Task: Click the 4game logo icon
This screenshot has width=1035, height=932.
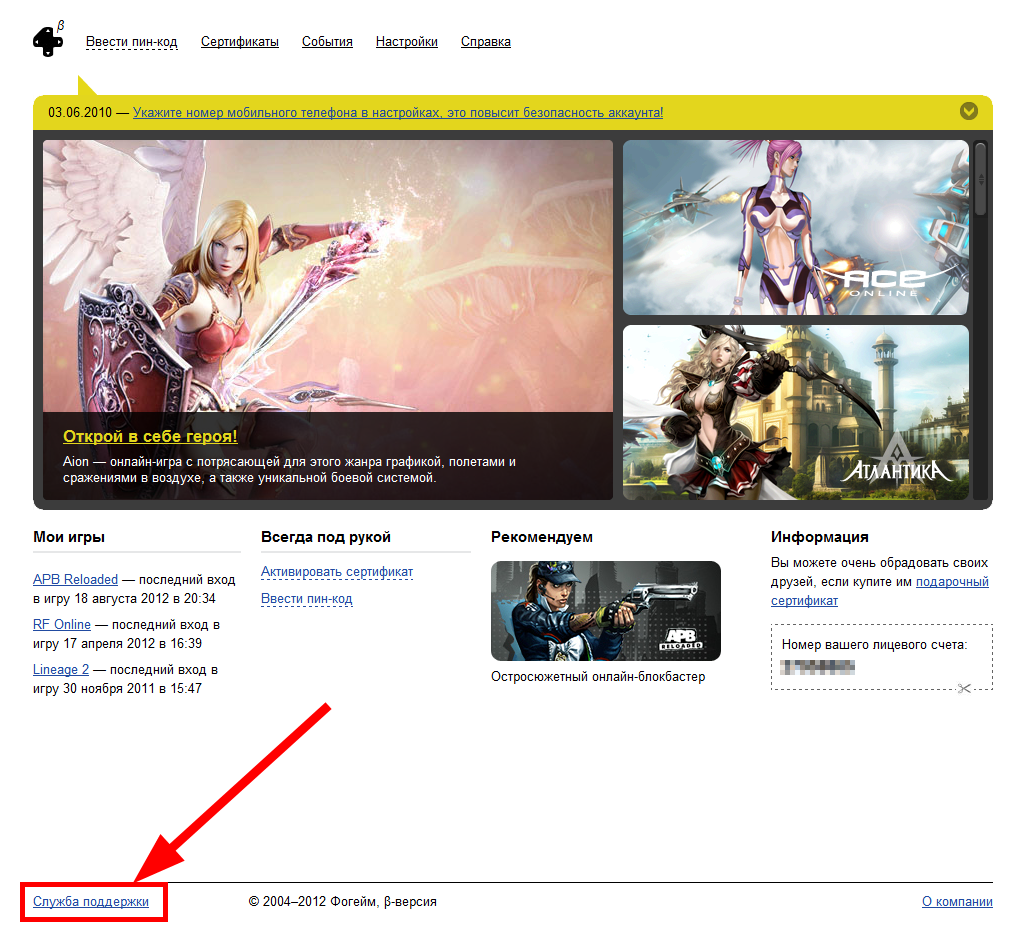Action: coord(48,40)
